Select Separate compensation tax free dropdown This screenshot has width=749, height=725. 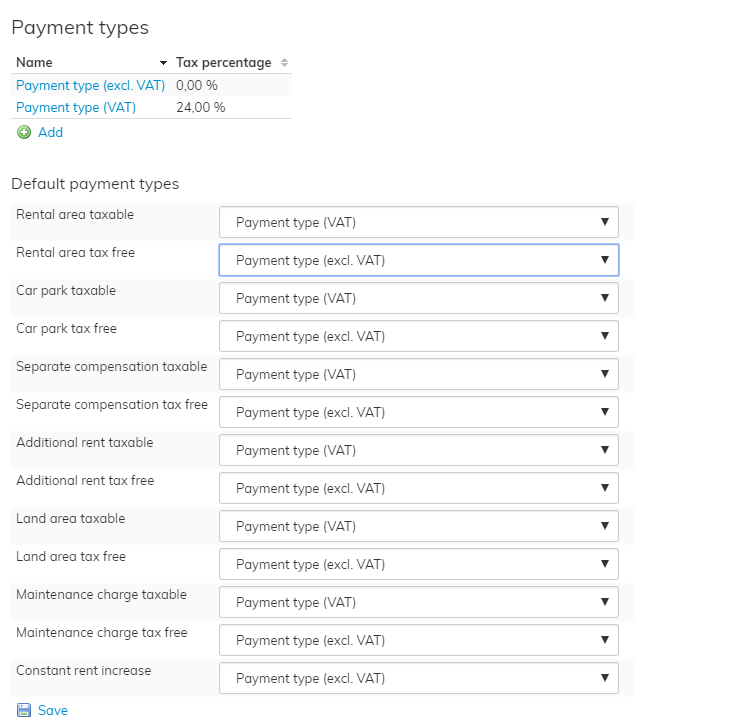418,412
